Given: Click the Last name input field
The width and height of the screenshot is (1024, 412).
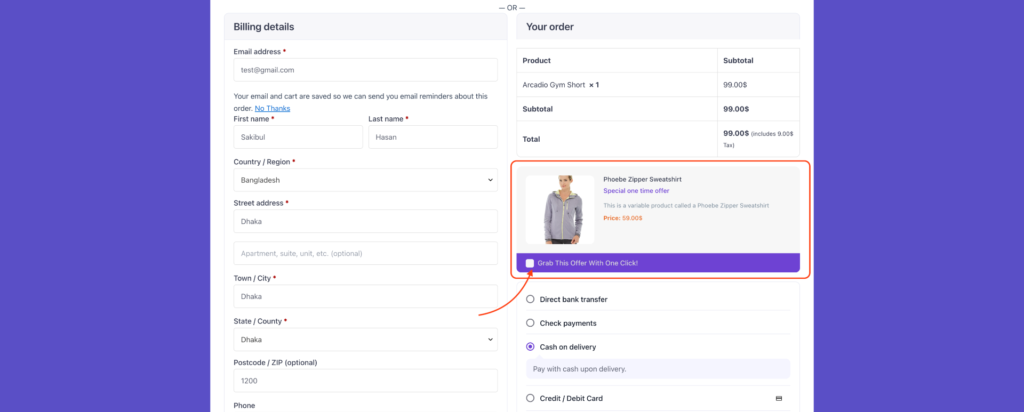Looking at the screenshot, I should (432, 137).
